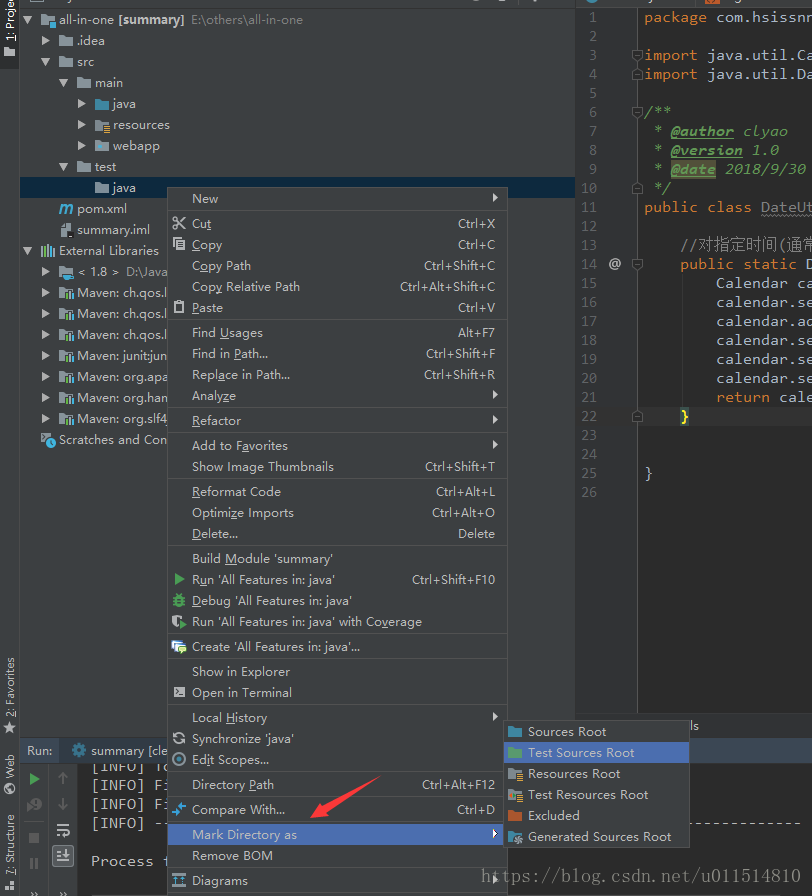Click the Scratches and Consoles icon
This screenshot has height=896, width=812.
tap(48, 440)
